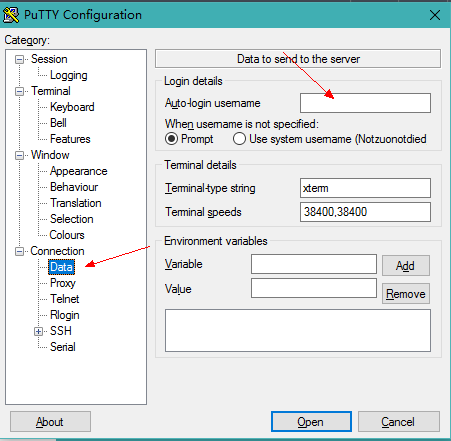Open Features settings category

point(70,139)
